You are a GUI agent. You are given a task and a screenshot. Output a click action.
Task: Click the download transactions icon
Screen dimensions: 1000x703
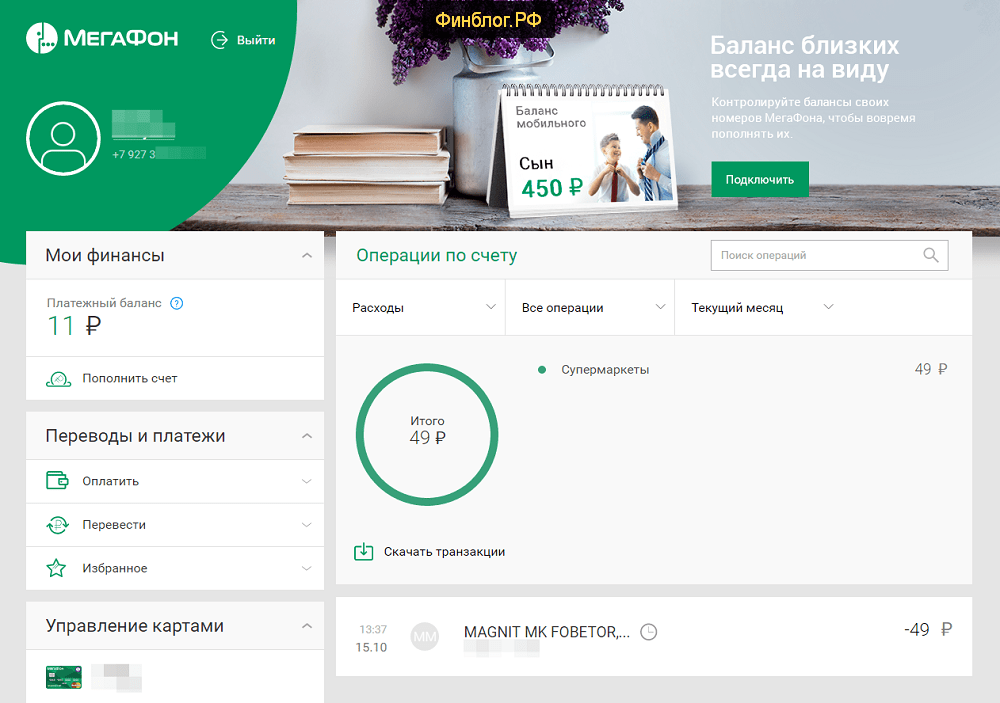point(364,551)
